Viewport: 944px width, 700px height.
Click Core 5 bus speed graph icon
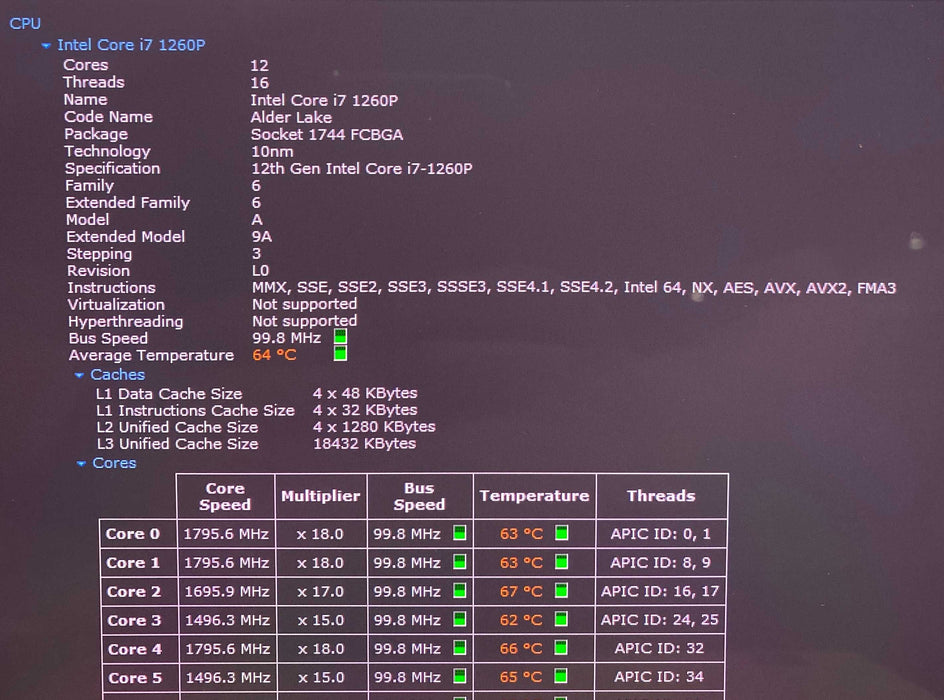pos(459,676)
